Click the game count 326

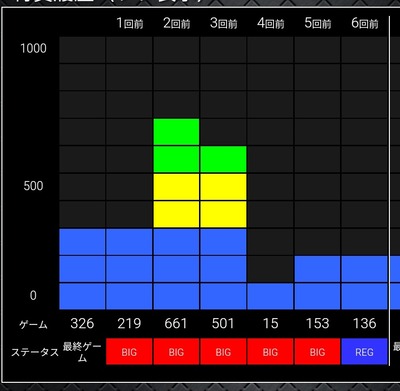tap(82, 323)
